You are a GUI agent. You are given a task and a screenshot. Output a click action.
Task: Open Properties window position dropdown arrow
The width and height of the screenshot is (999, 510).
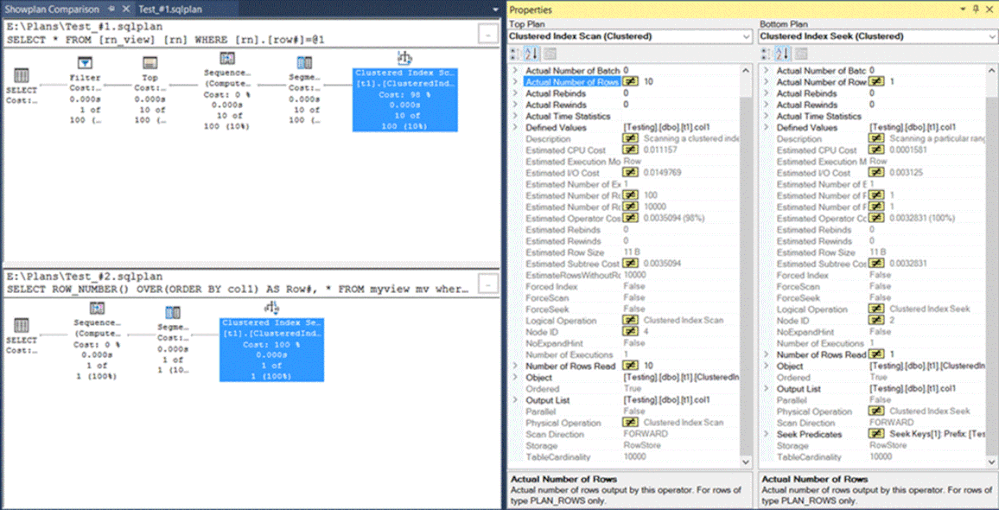(963, 10)
